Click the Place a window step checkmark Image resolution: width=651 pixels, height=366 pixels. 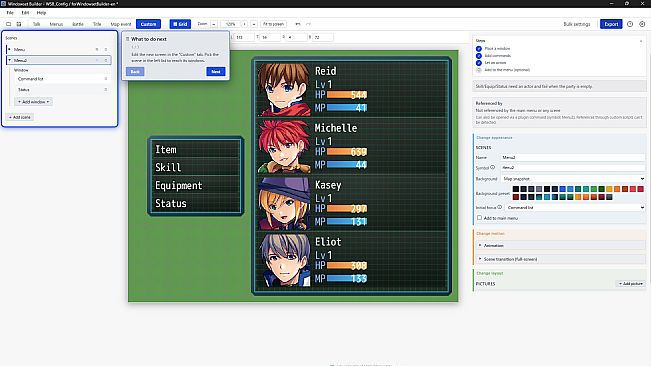pyautogui.click(x=479, y=49)
